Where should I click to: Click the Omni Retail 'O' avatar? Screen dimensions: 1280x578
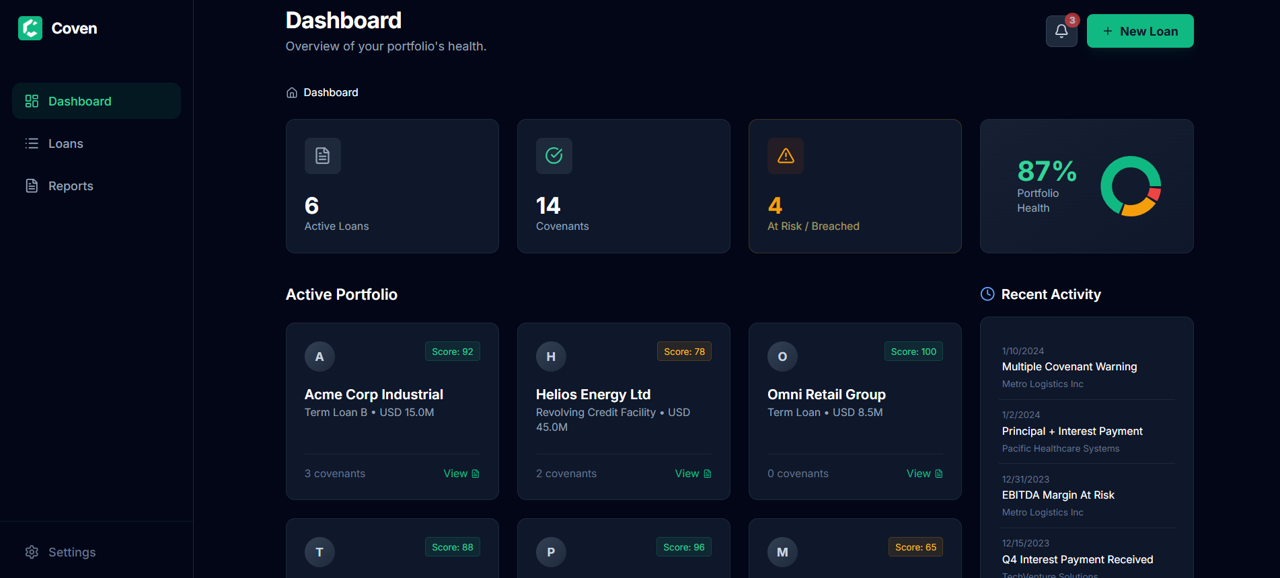pos(782,356)
